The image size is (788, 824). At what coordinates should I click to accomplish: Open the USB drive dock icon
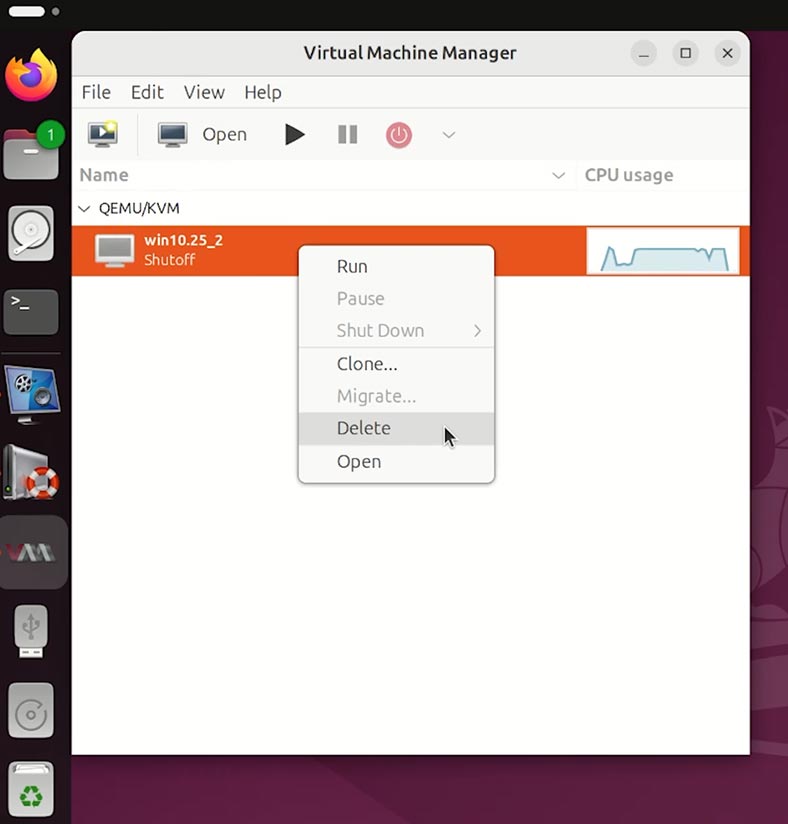(x=31, y=631)
